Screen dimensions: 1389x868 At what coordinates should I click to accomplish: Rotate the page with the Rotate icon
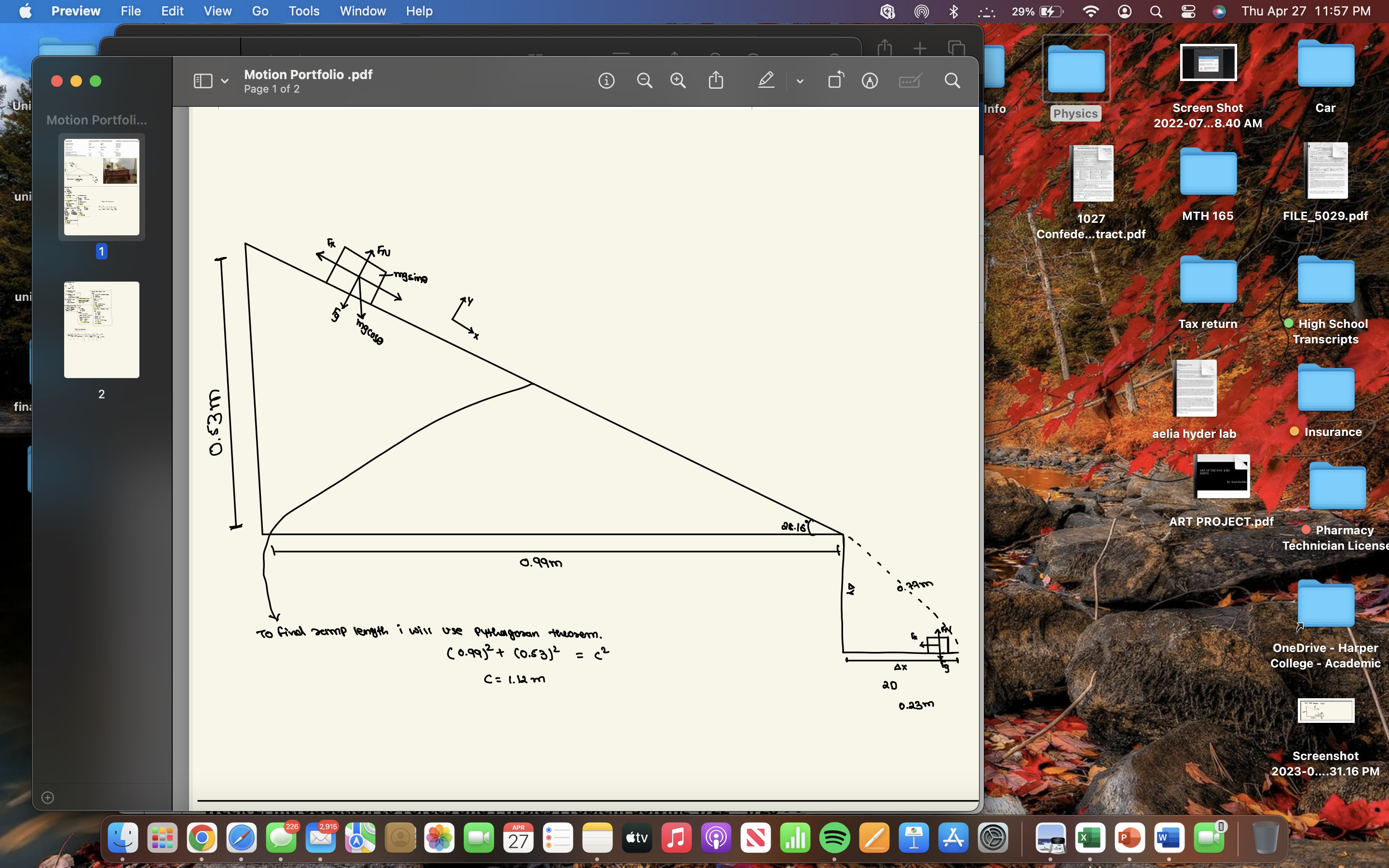click(836, 81)
